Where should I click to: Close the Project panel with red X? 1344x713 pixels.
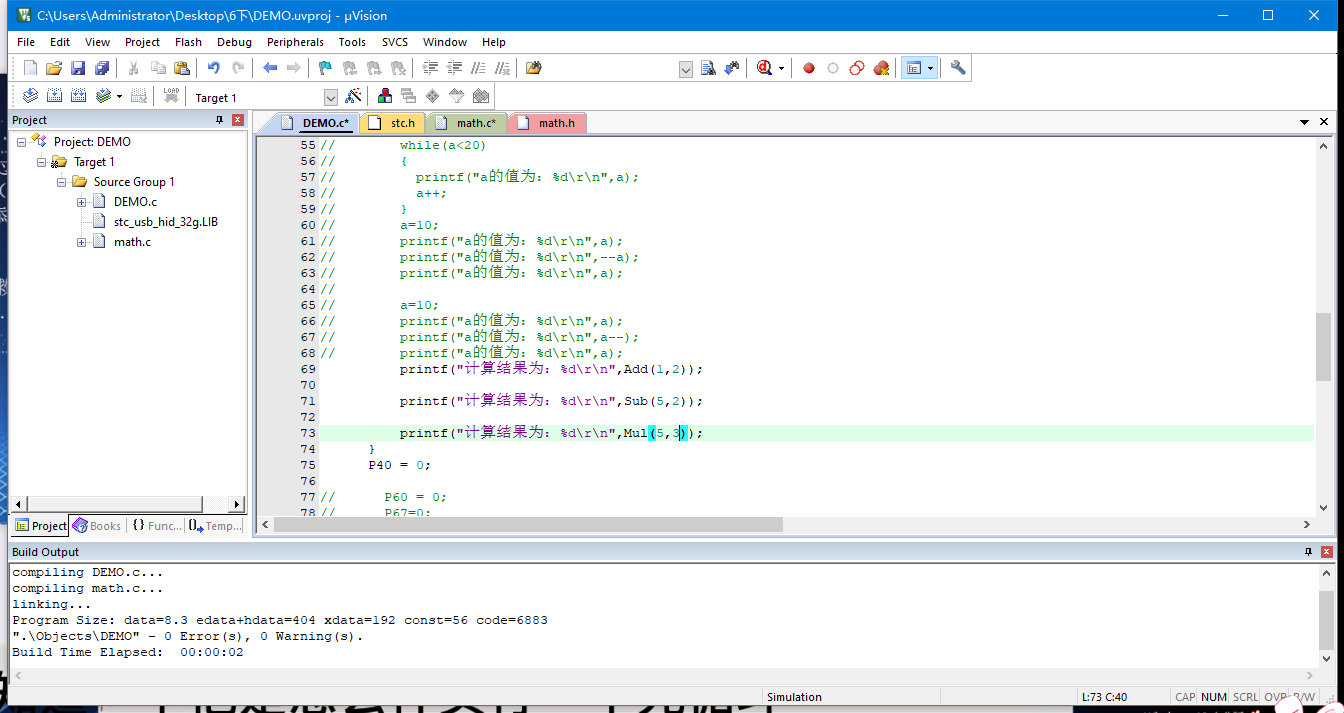click(238, 120)
